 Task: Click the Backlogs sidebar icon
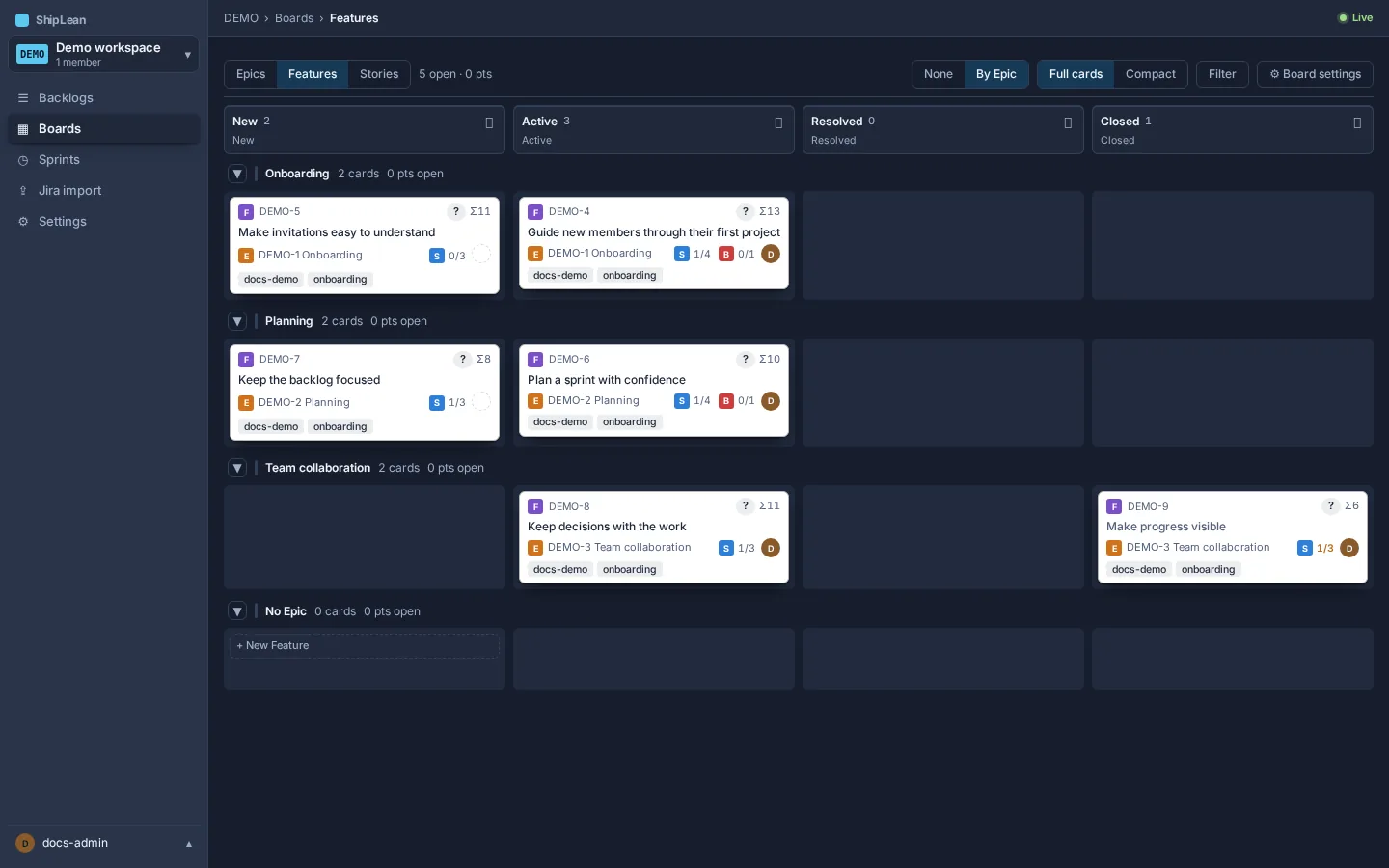[x=23, y=98]
